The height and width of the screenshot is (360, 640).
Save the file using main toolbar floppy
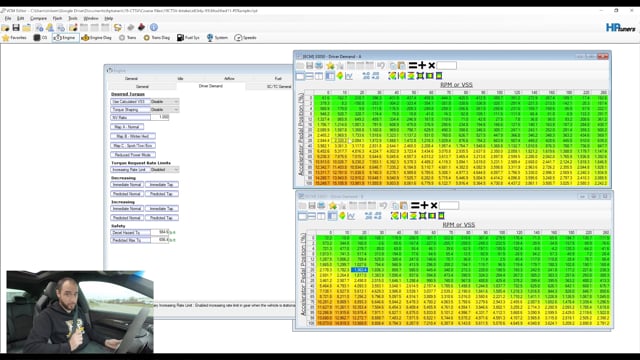16,27
